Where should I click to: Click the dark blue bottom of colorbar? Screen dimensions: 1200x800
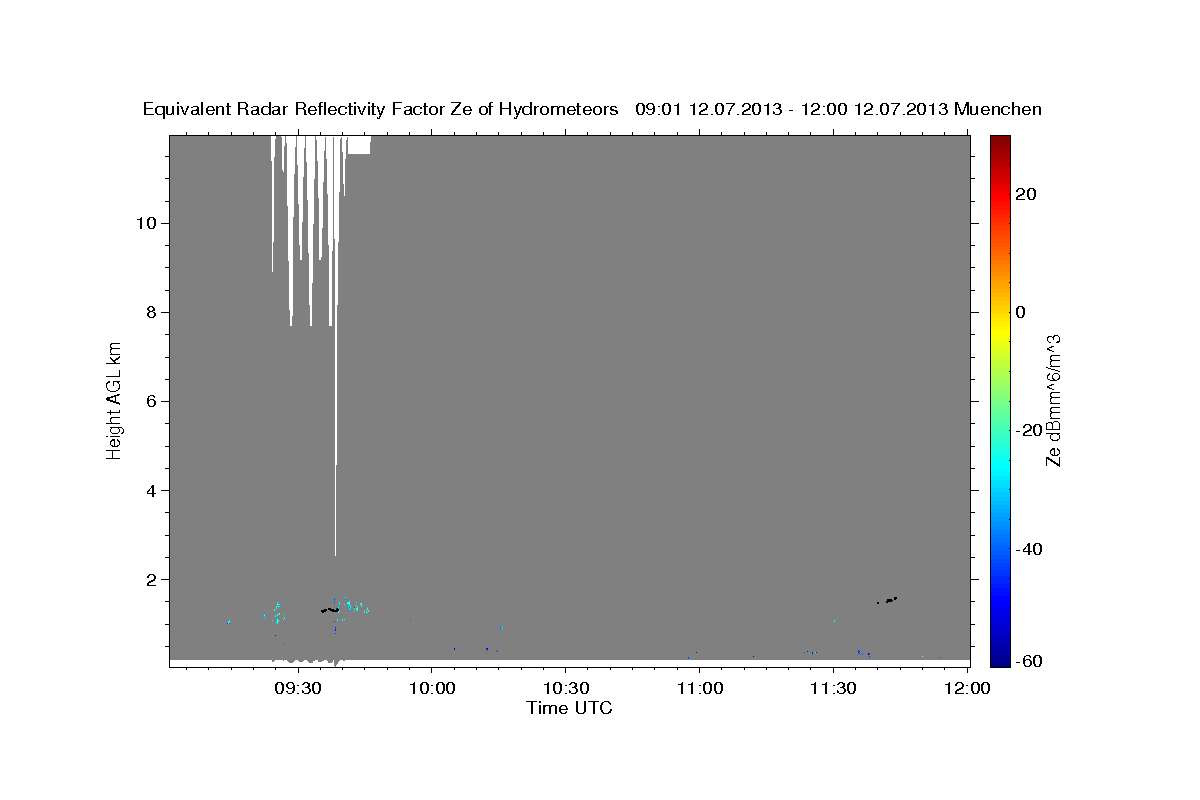(x=999, y=658)
